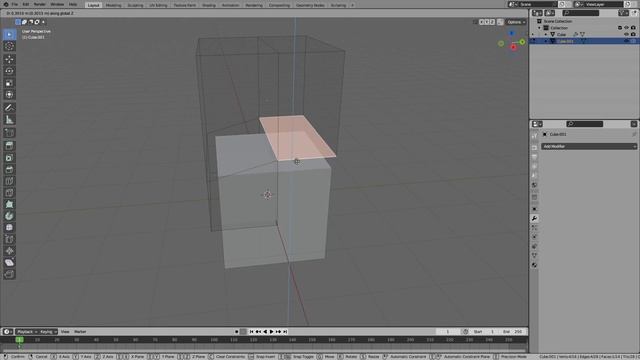Switch to the Sculpting workspace tab
The width and height of the screenshot is (640, 360).
tap(135, 5)
